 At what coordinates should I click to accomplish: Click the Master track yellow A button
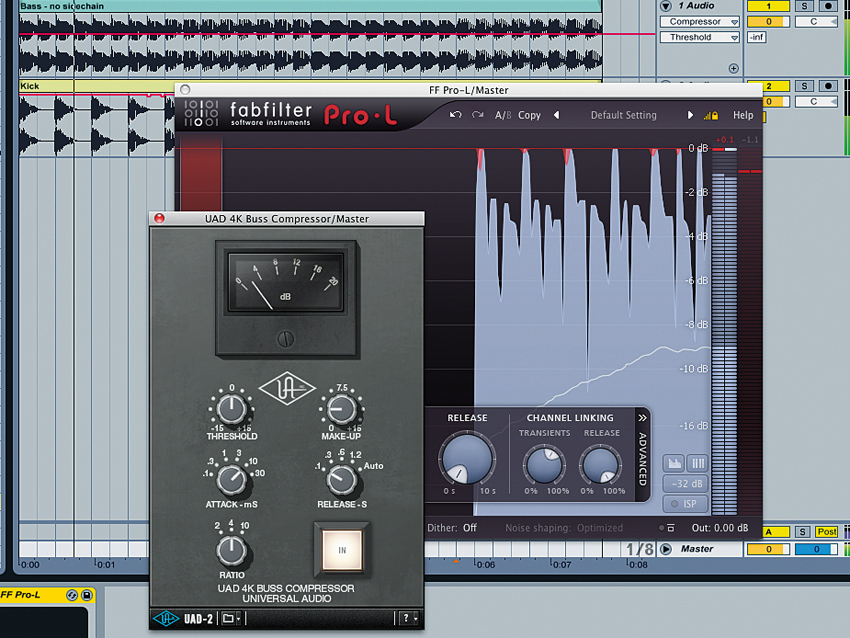click(776, 532)
